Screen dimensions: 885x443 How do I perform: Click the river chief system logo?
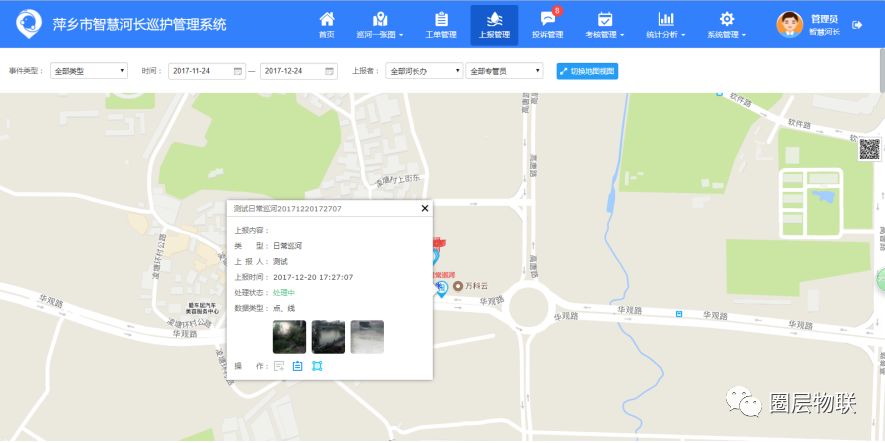(28, 24)
